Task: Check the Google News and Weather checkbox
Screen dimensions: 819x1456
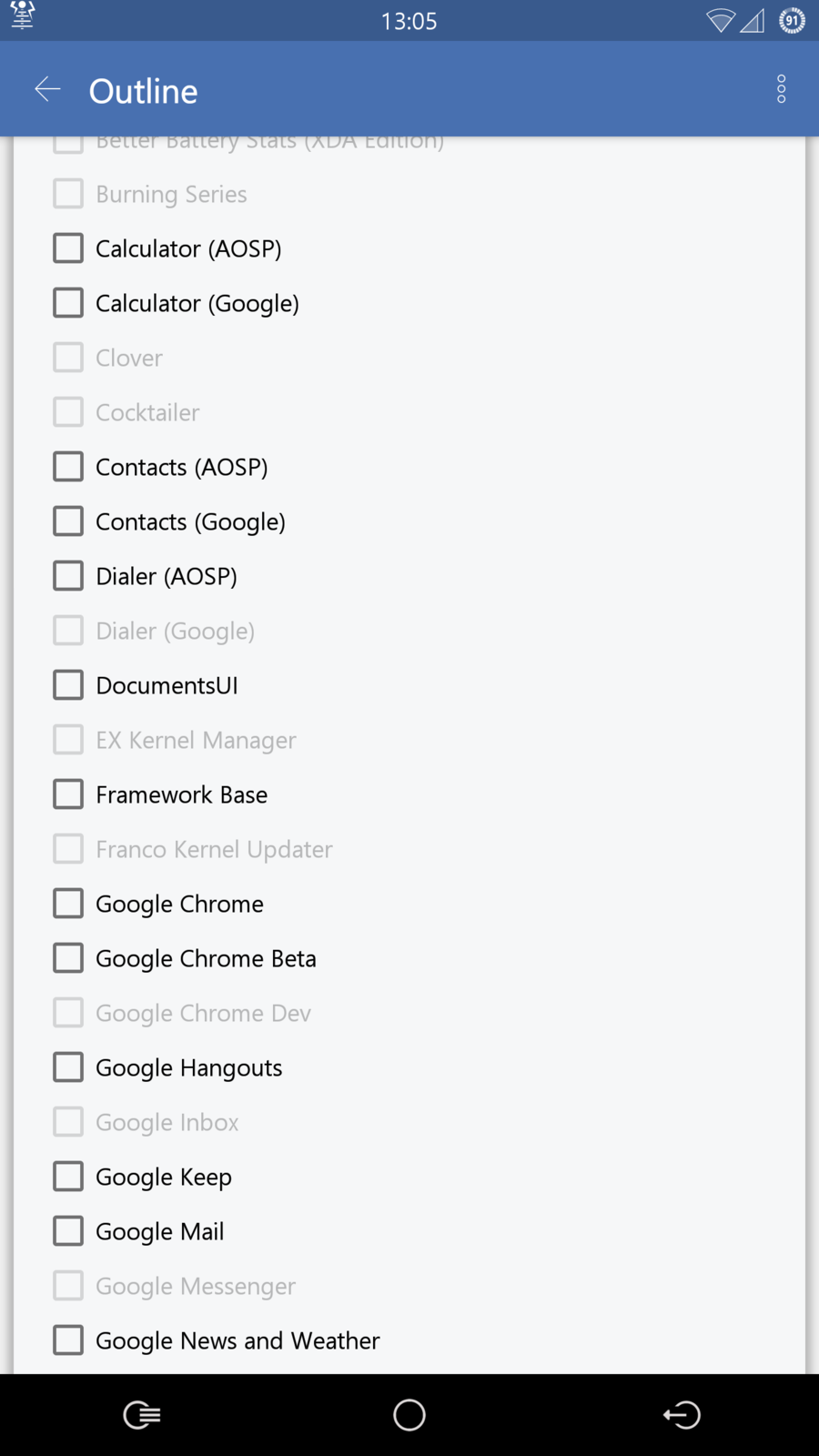Action: coord(68,1340)
